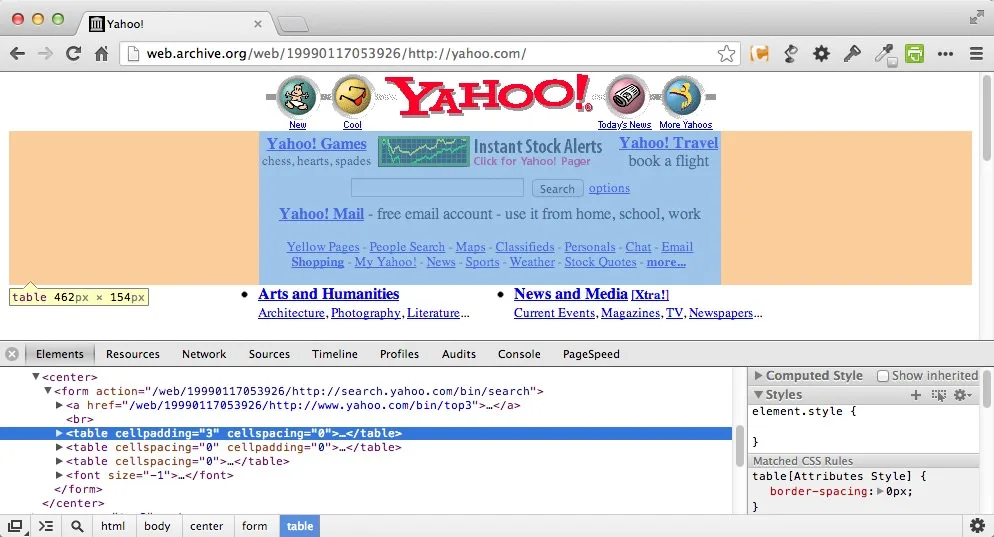Screen dimensions: 994x537
Task: Open the News and Media category
Action: (x=571, y=294)
